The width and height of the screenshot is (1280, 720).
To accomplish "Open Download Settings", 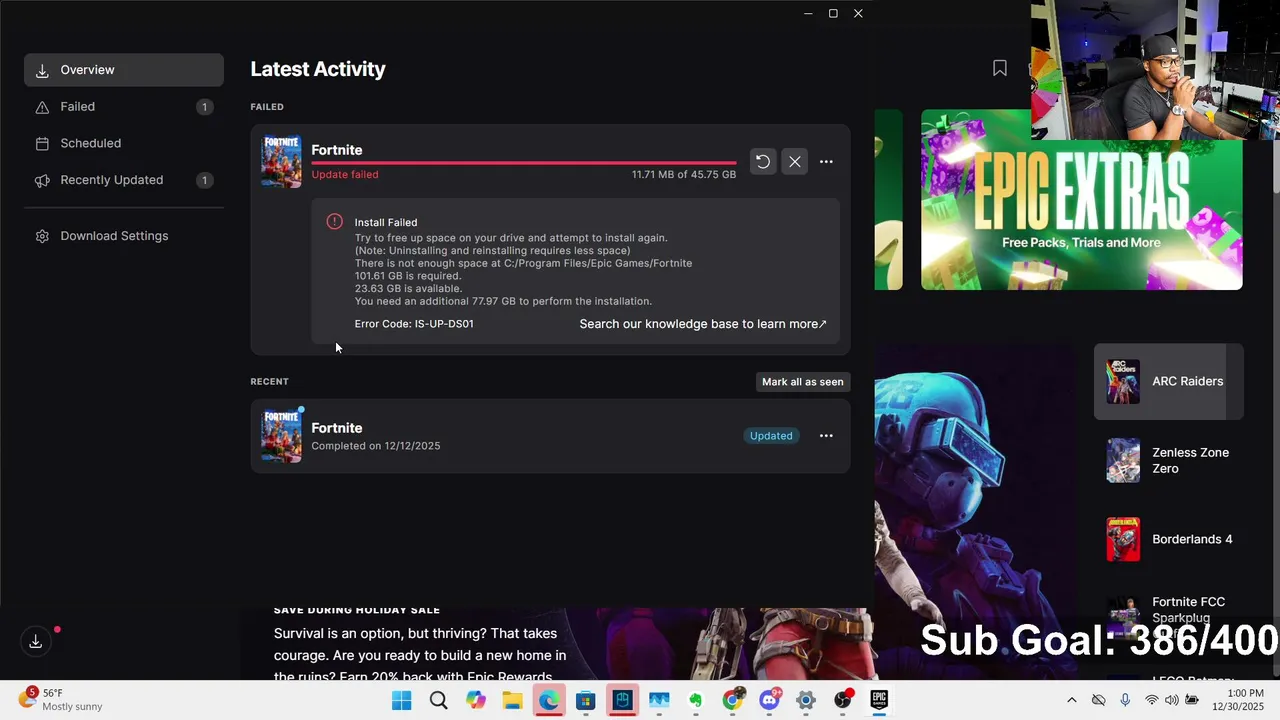I will (124, 236).
